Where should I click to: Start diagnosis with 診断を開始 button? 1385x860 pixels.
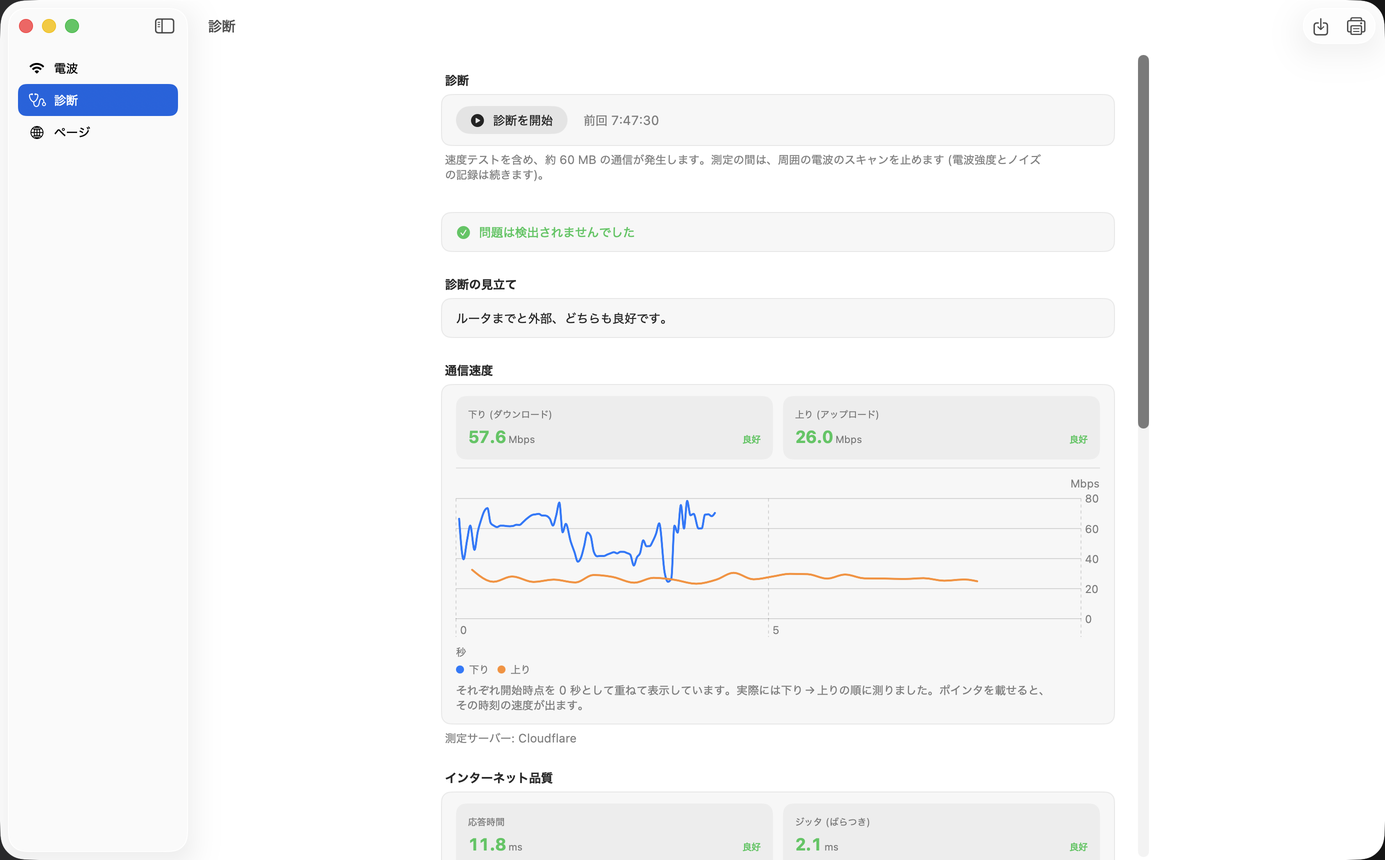coord(511,120)
